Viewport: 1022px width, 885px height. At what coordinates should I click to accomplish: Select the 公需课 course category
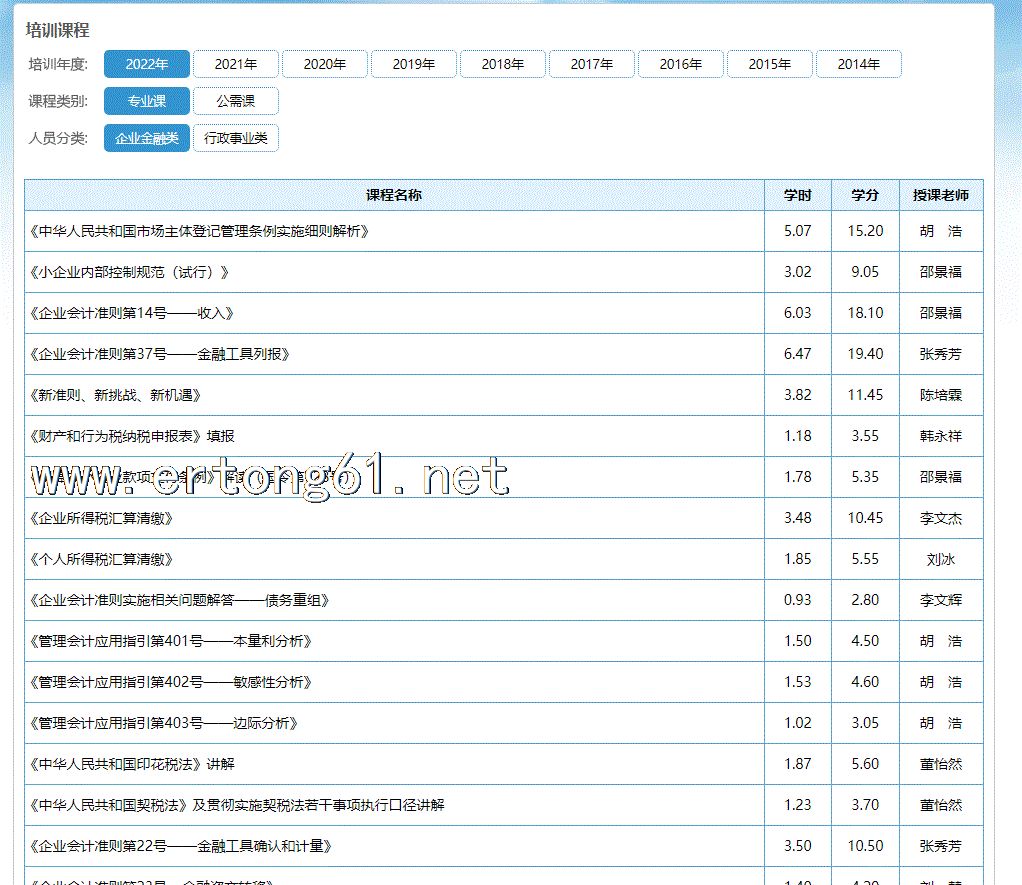click(235, 101)
